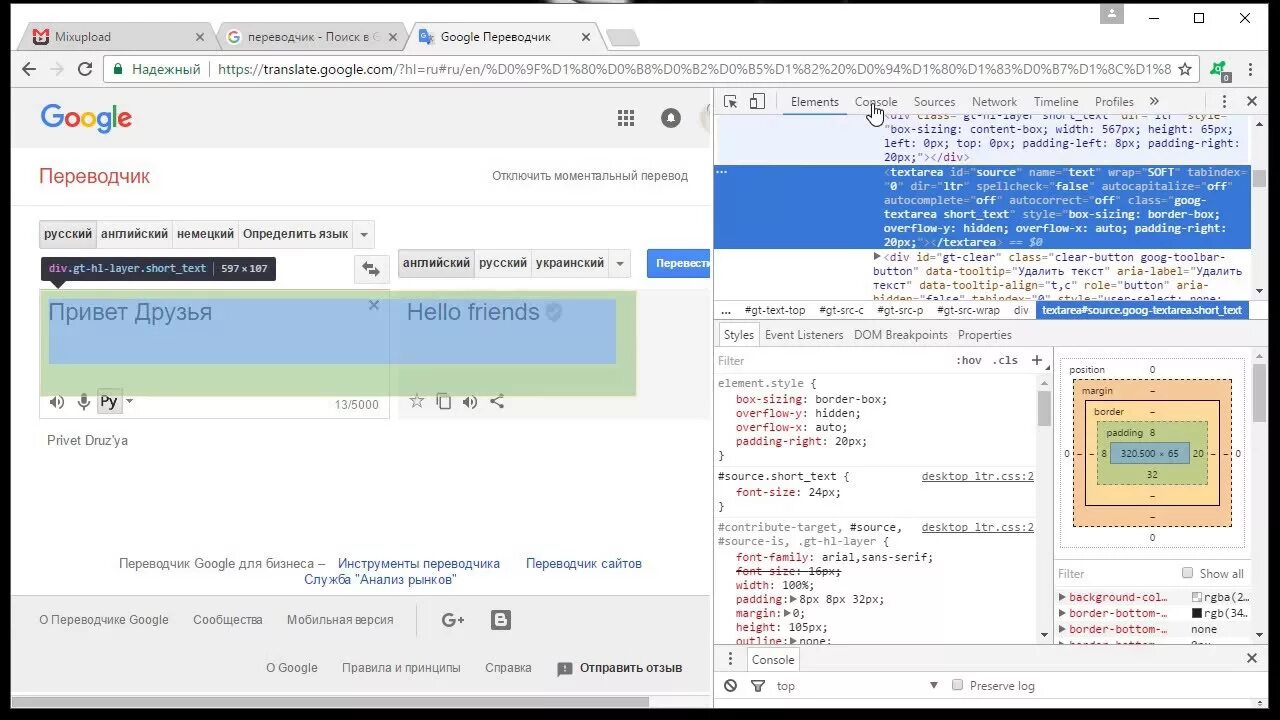This screenshot has width=1280, height=720.
Task: Open input tools dropdown arrow next to Ру
Action: tap(129, 402)
